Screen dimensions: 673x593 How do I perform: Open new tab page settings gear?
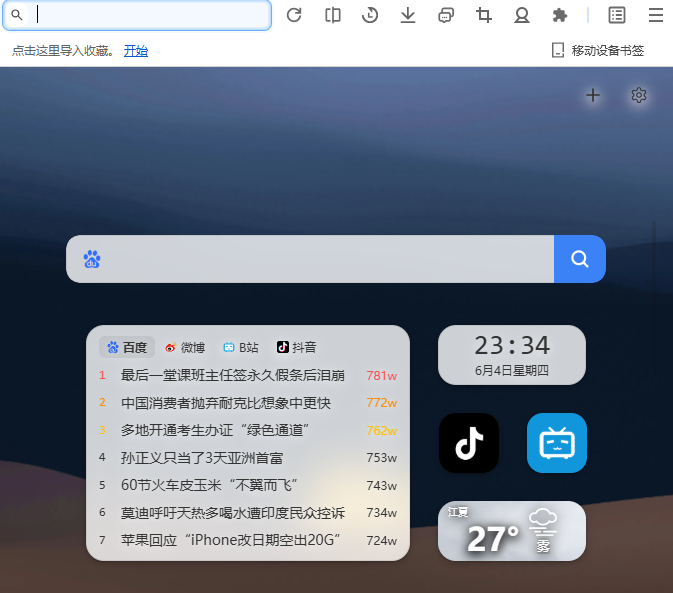click(x=639, y=95)
